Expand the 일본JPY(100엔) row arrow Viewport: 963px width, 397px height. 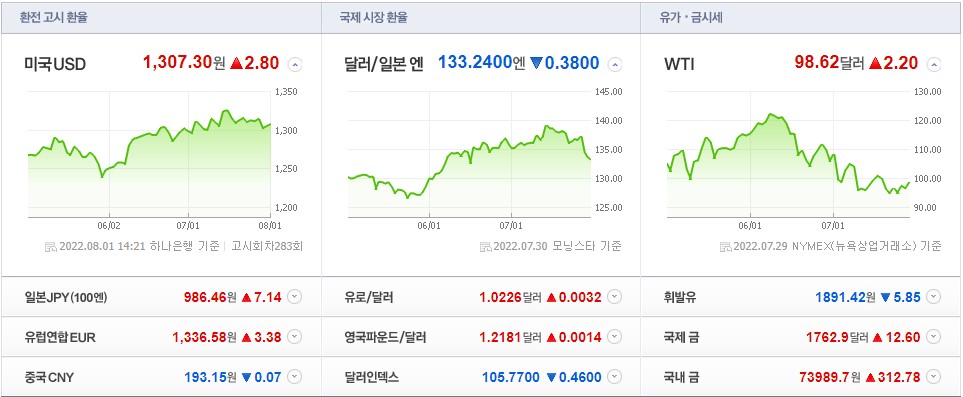(x=295, y=297)
